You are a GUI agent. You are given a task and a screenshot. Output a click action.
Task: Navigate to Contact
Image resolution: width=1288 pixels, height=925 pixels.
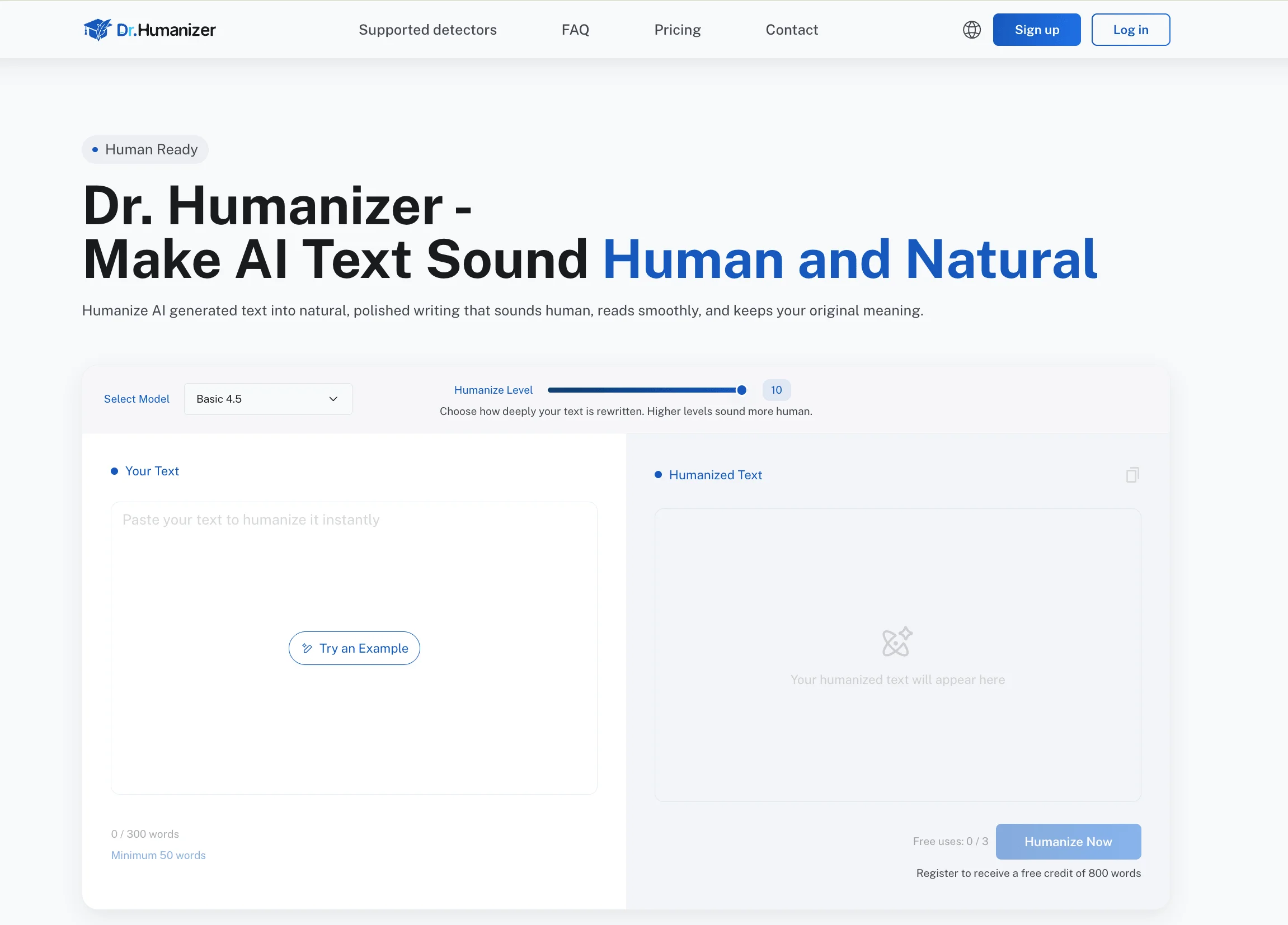tap(792, 30)
